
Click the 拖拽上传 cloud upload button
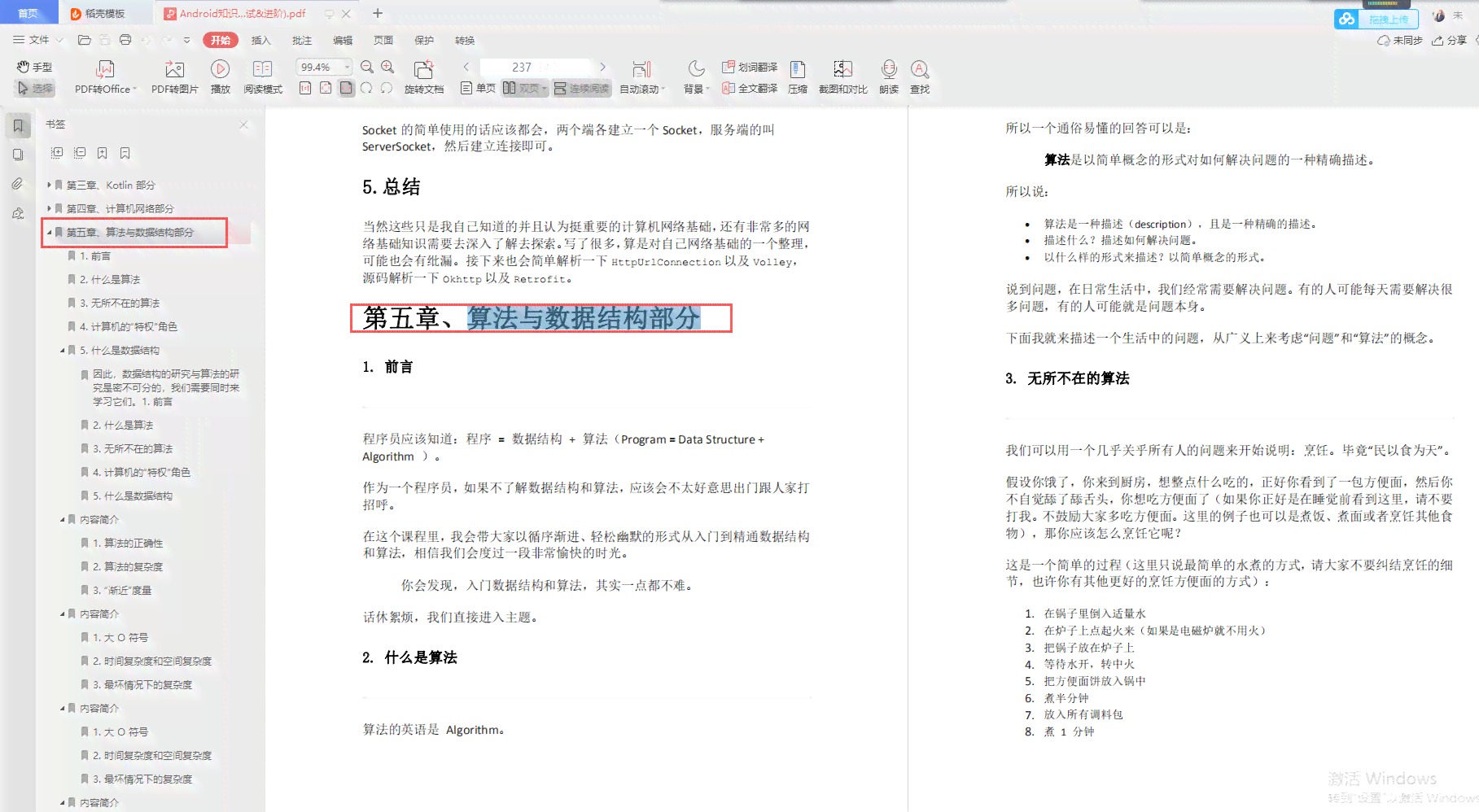click(1376, 19)
